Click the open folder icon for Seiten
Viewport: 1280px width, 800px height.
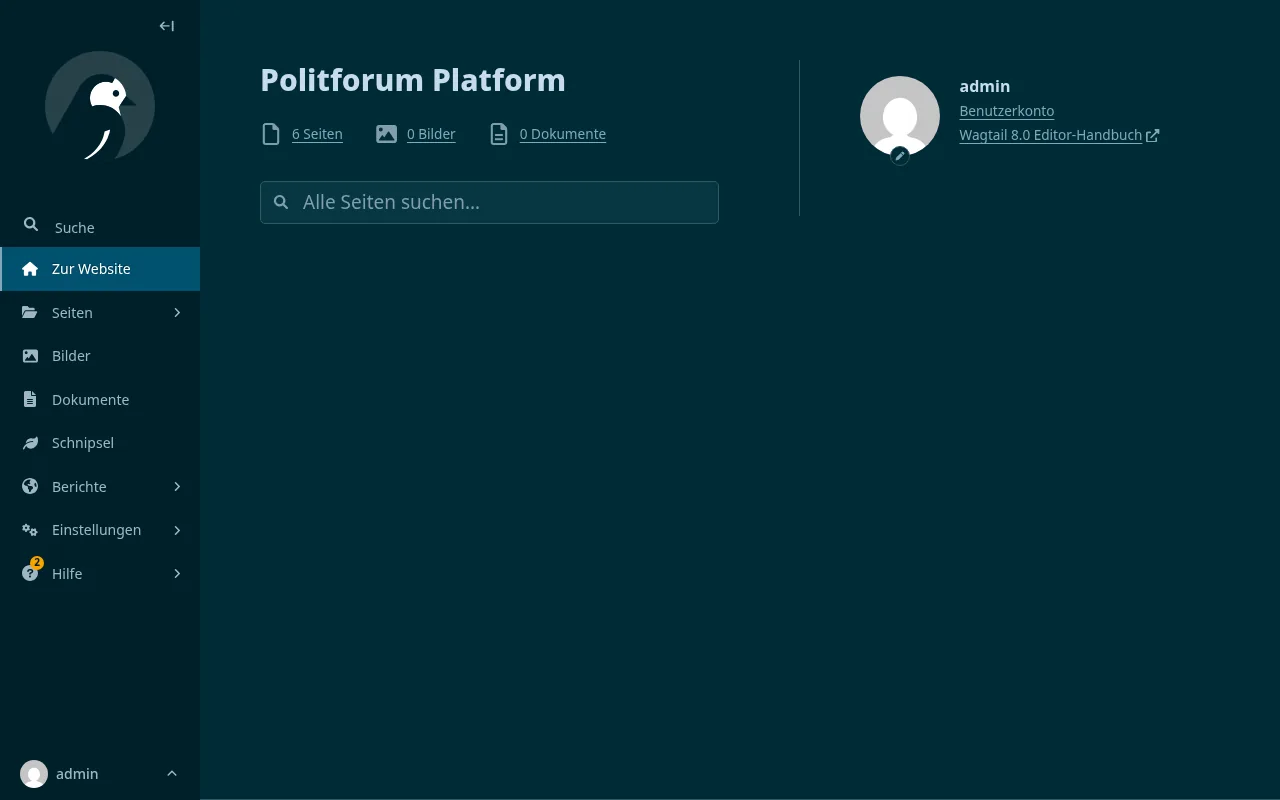[30, 313]
